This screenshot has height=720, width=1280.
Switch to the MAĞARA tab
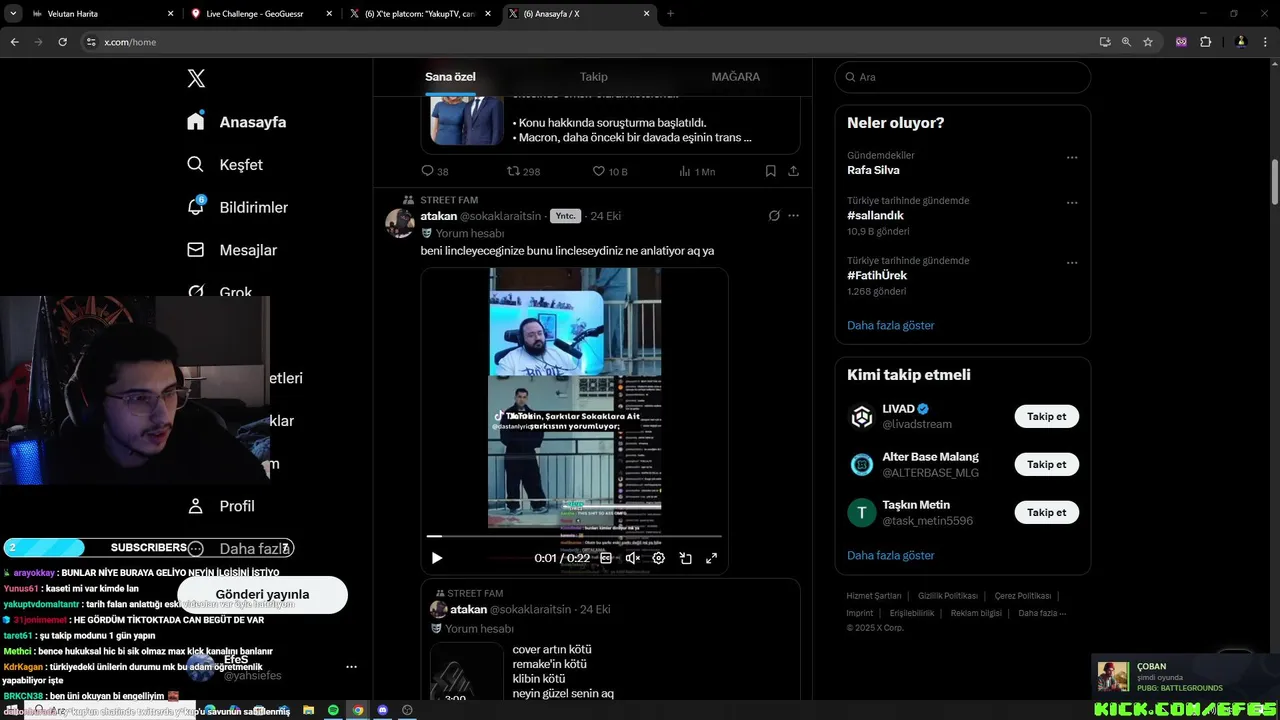coord(735,77)
